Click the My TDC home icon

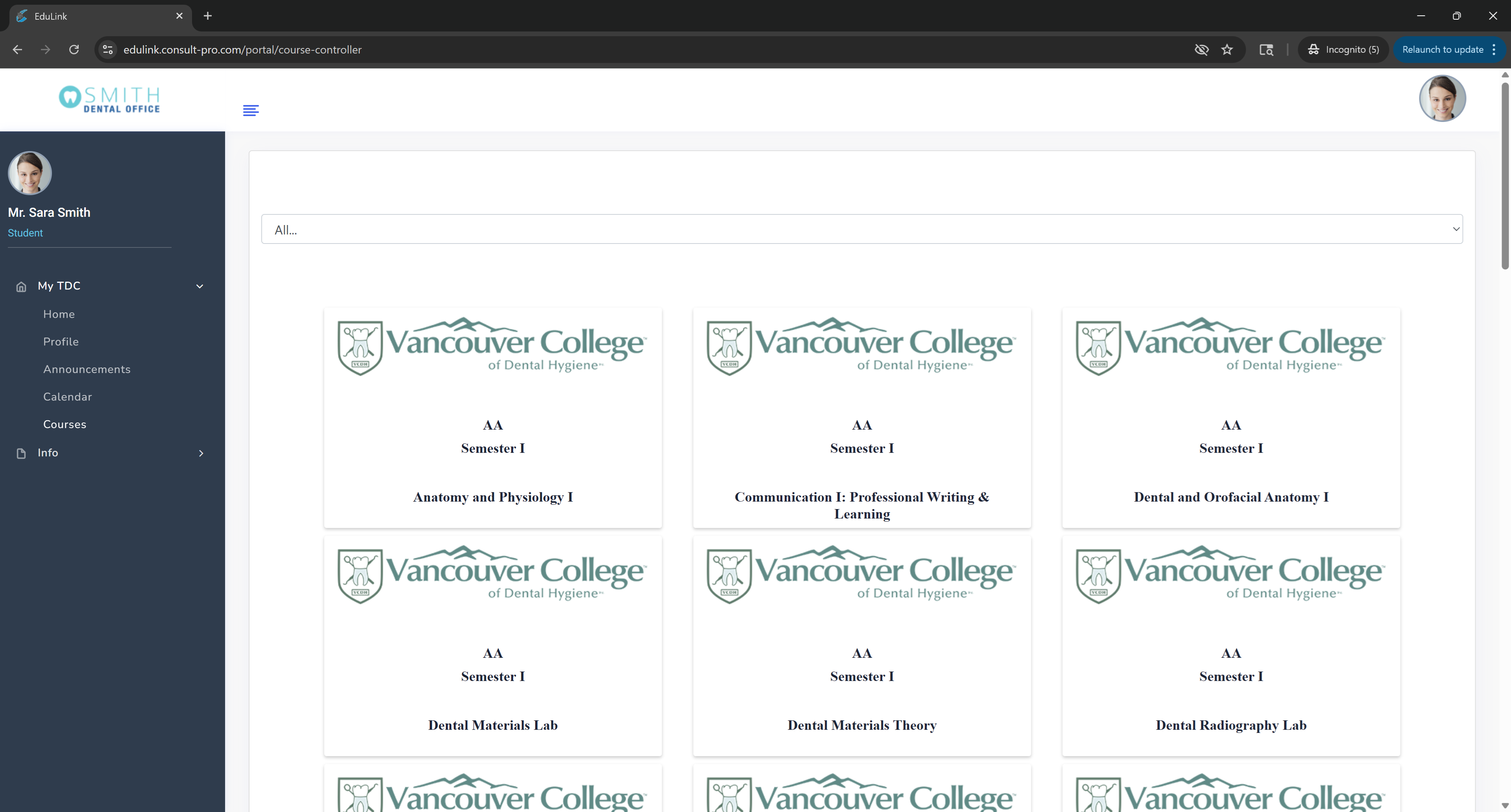click(21, 287)
